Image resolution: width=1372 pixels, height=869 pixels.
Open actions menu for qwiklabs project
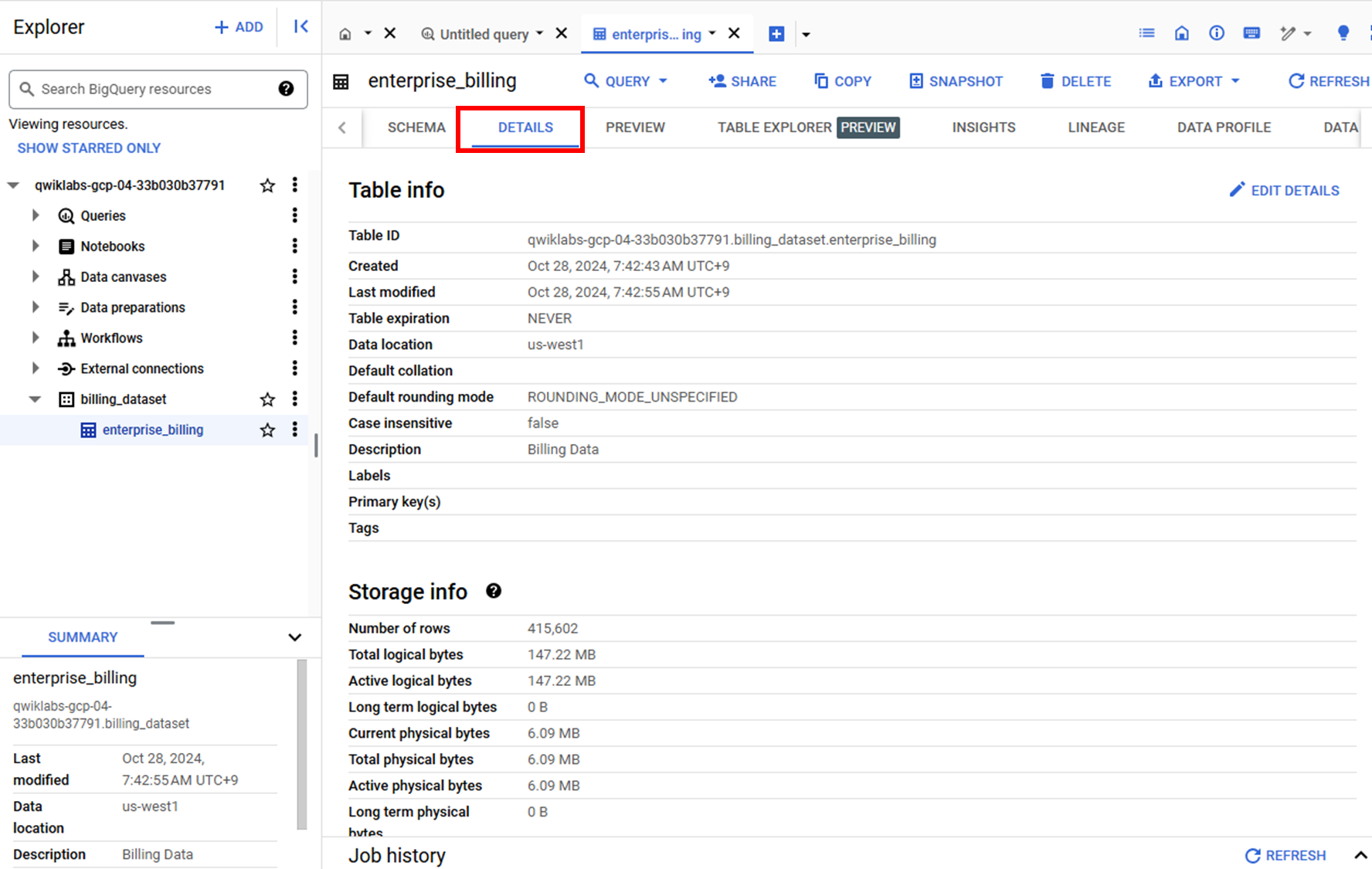294,185
